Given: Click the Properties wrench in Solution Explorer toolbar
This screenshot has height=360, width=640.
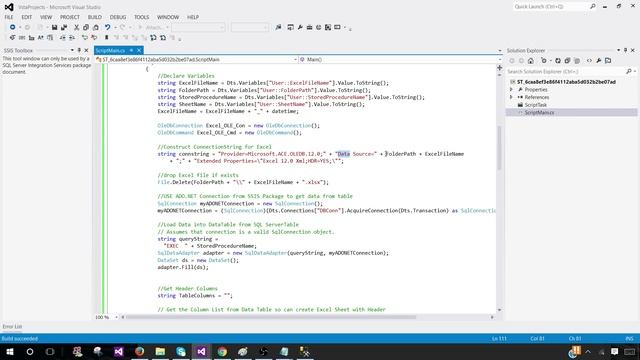Looking at the screenshot, I should click(598, 61).
